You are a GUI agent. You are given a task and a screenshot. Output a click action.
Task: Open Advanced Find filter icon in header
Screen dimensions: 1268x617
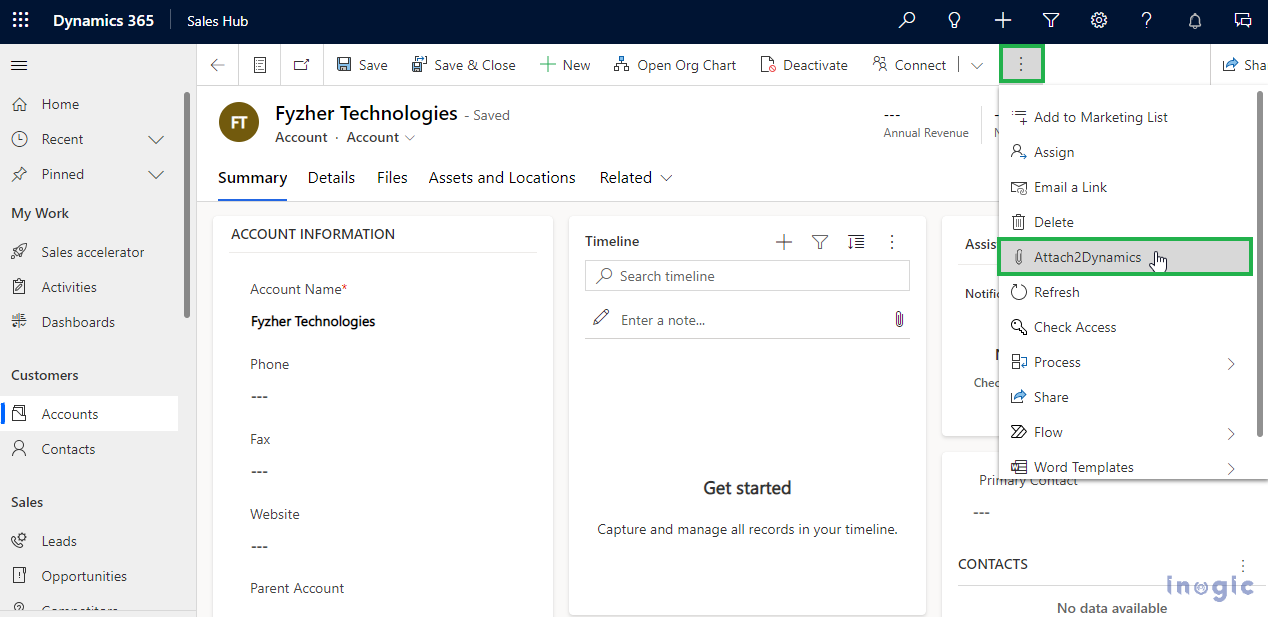[x=1051, y=20]
